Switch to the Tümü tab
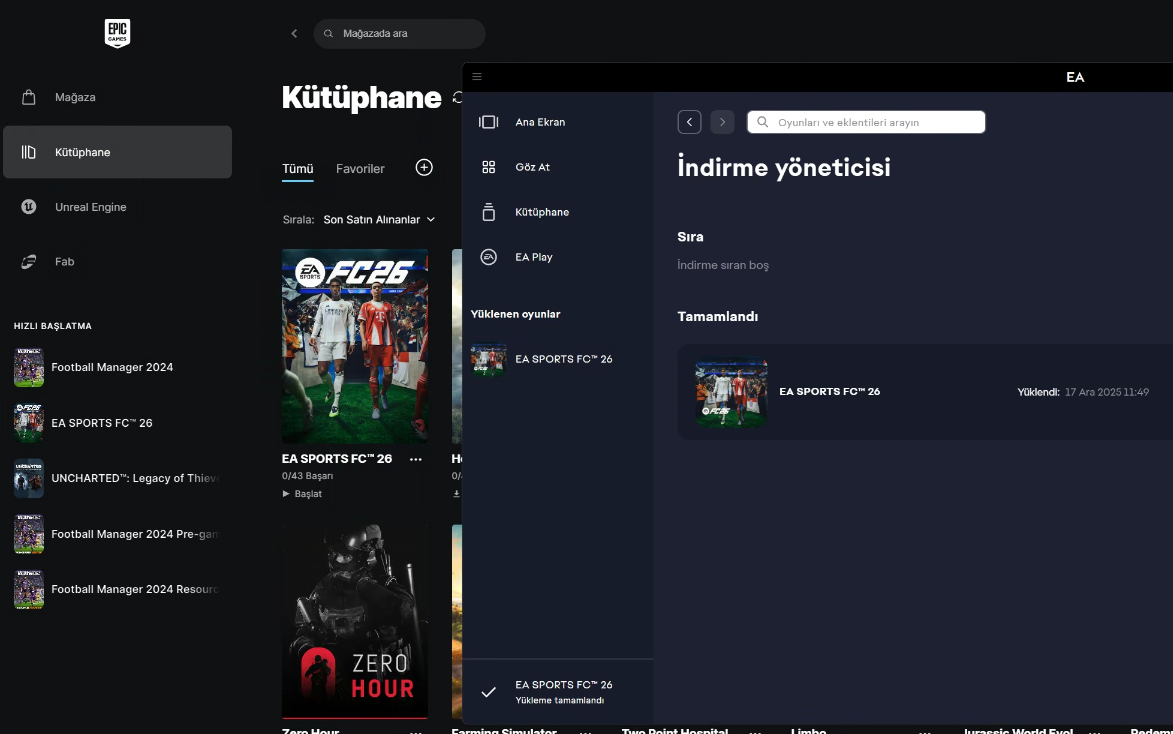This screenshot has height=734, width=1173. (x=298, y=168)
